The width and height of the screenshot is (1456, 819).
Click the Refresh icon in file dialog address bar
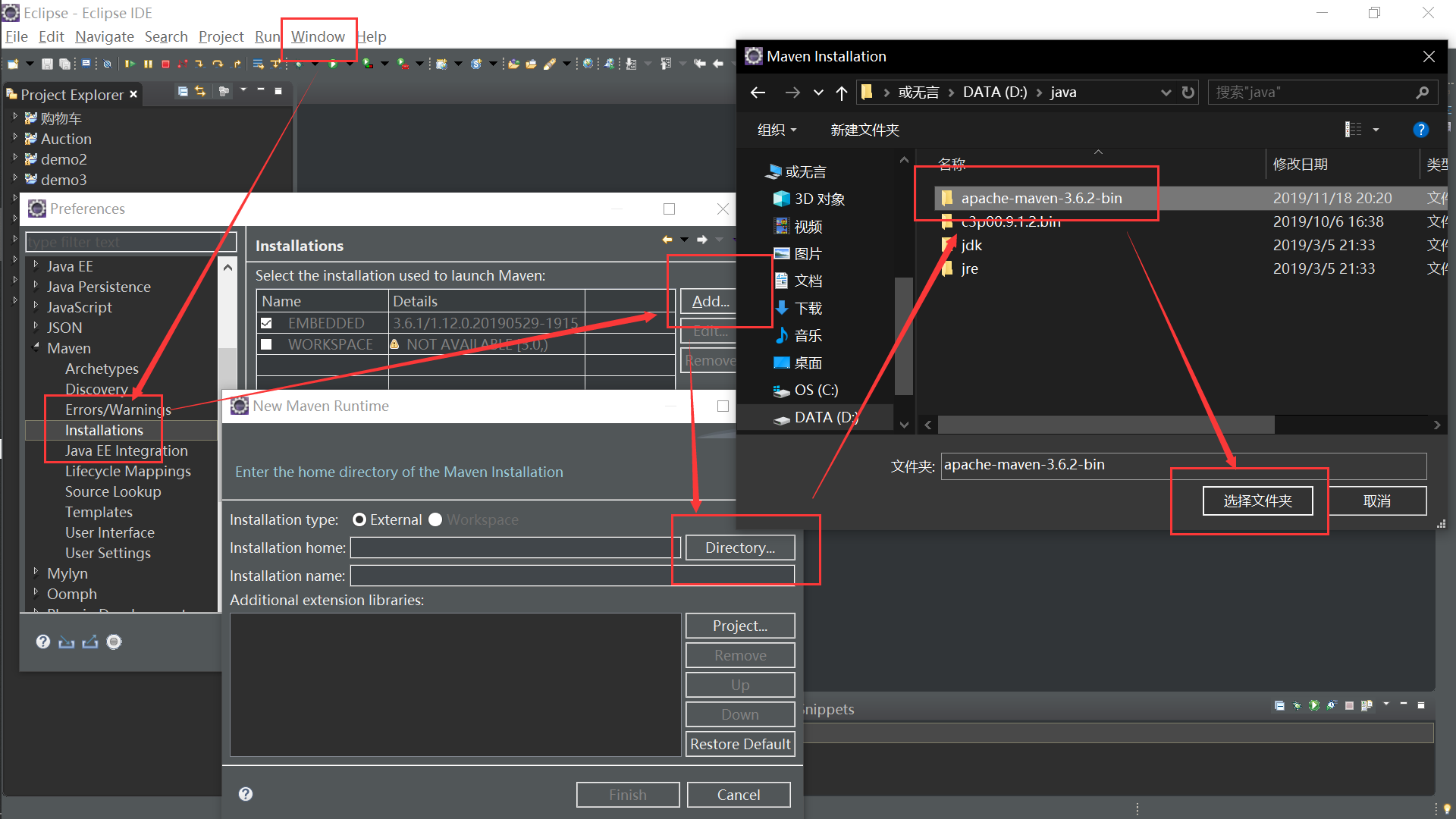(1188, 93)
